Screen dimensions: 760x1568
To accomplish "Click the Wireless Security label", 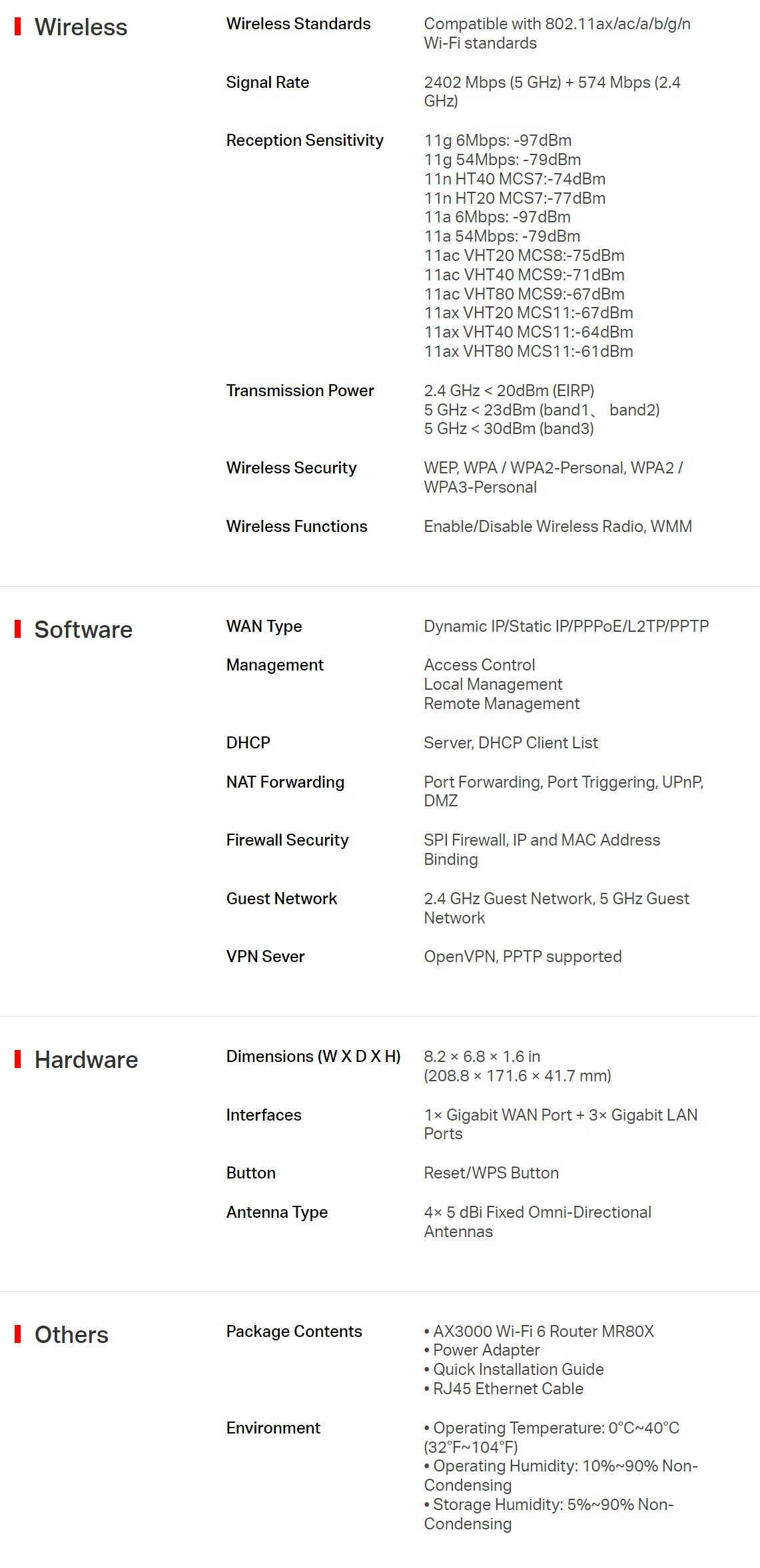I will coord(292,468).
